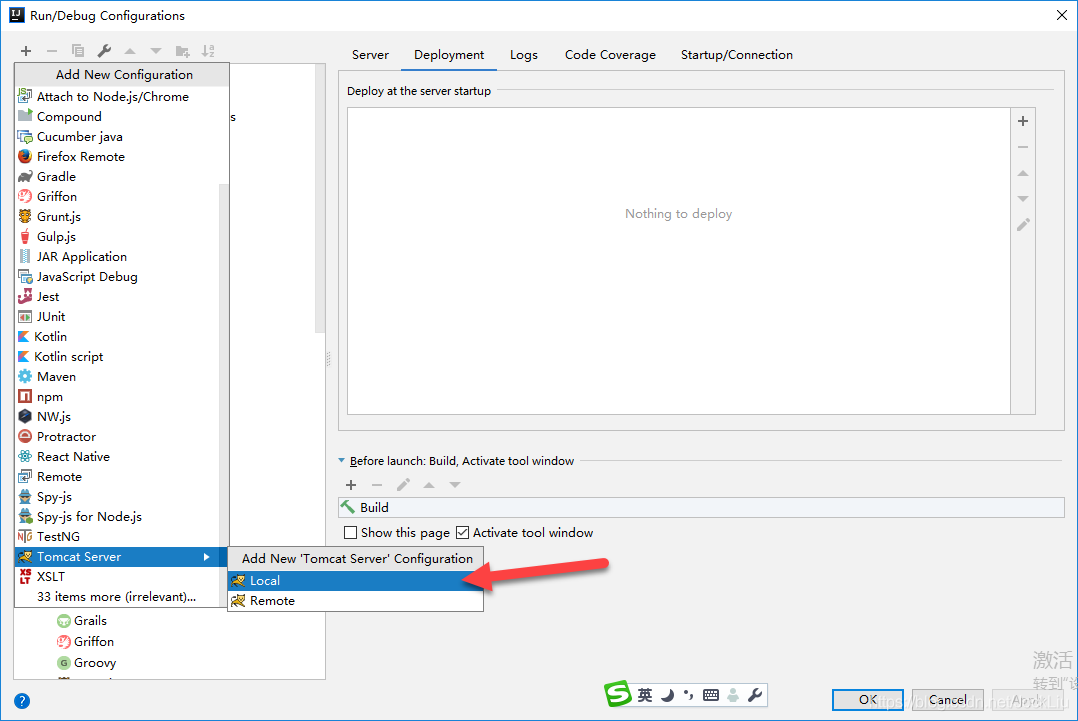Switch IME language via 英 indicator
Image resolution: width=1078 pixels, height=721 pixels.
click(645, 696)
